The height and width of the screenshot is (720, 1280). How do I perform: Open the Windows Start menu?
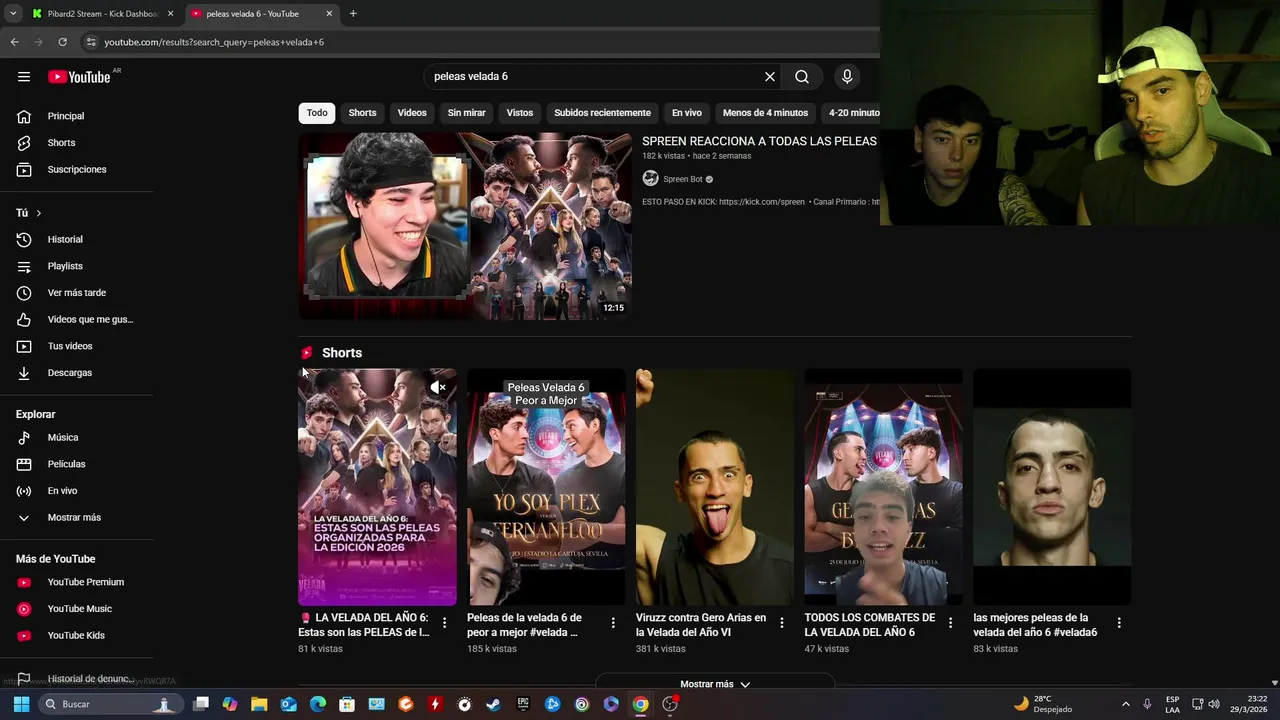pos(21,704)
